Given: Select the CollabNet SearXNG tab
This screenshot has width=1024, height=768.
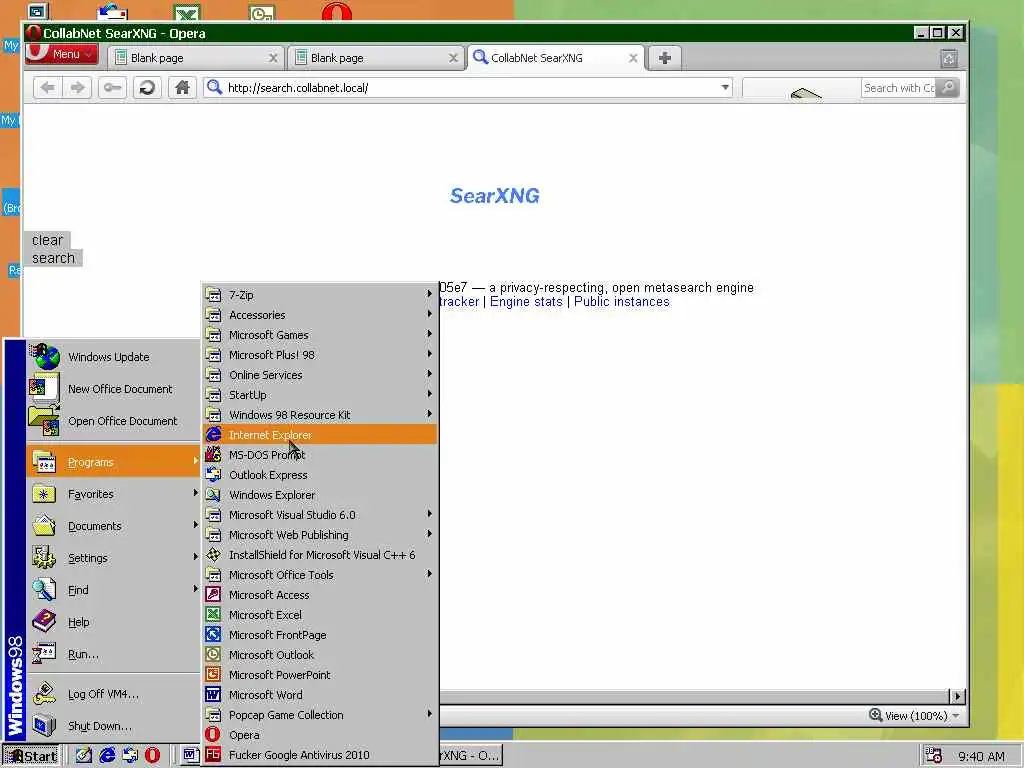Looking at the screenshot, I should pyautogui.click(x=556, y=58).
